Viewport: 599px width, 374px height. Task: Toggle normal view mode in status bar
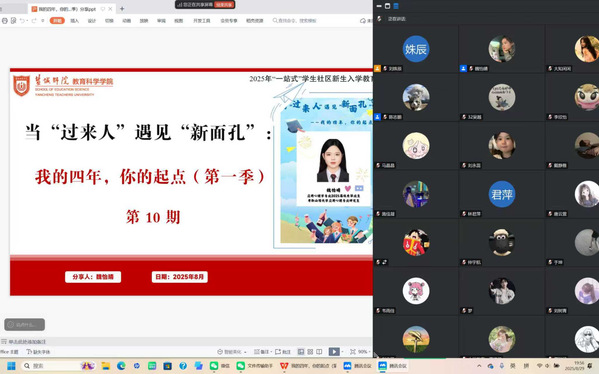[301, 351]
